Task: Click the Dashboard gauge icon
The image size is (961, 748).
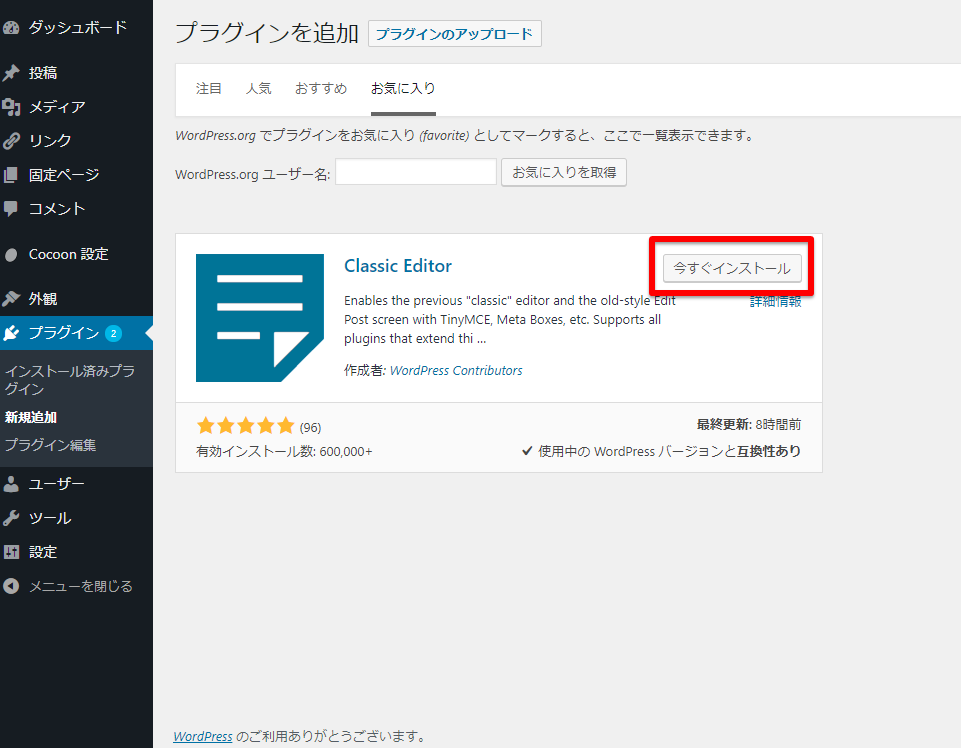Action: (x=11, y=28)
